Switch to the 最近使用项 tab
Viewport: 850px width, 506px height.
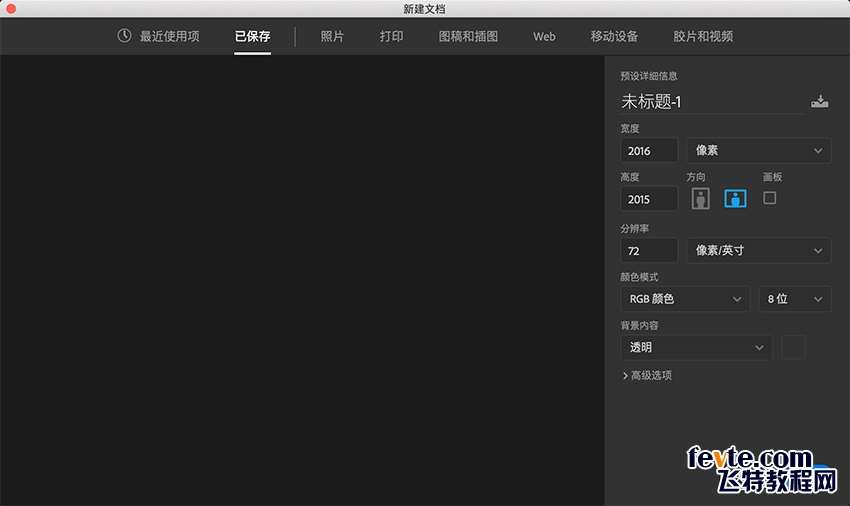158,36
